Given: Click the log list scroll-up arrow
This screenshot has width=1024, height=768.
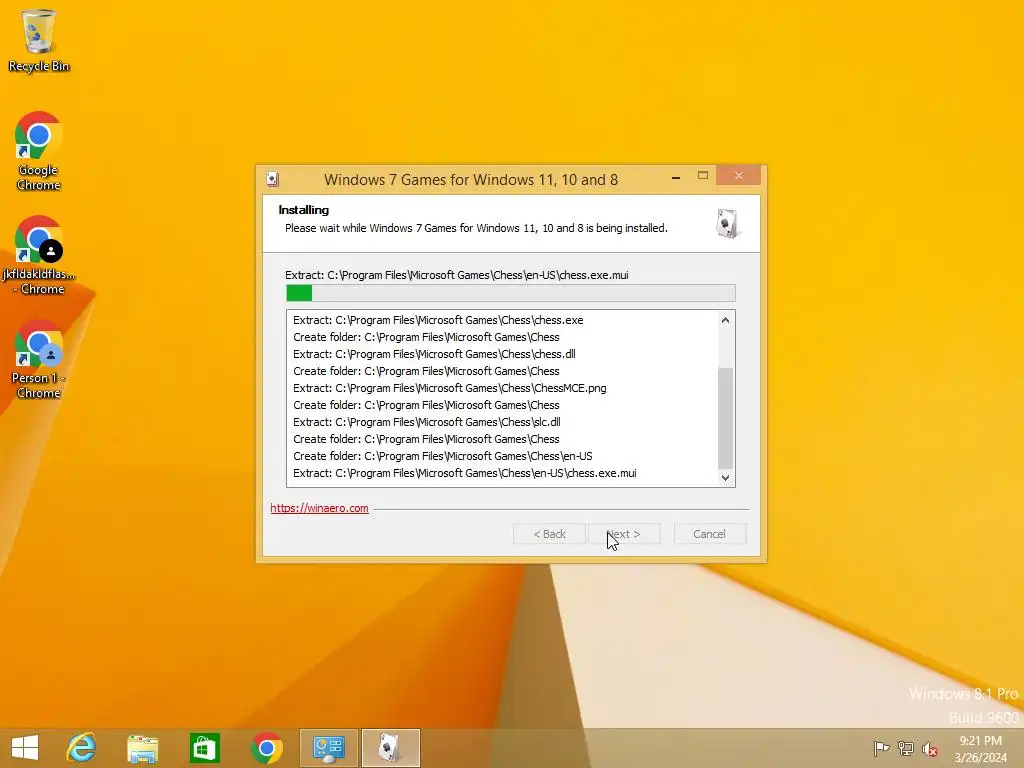Looking at the screenshot, I should (x=725, y=320).
